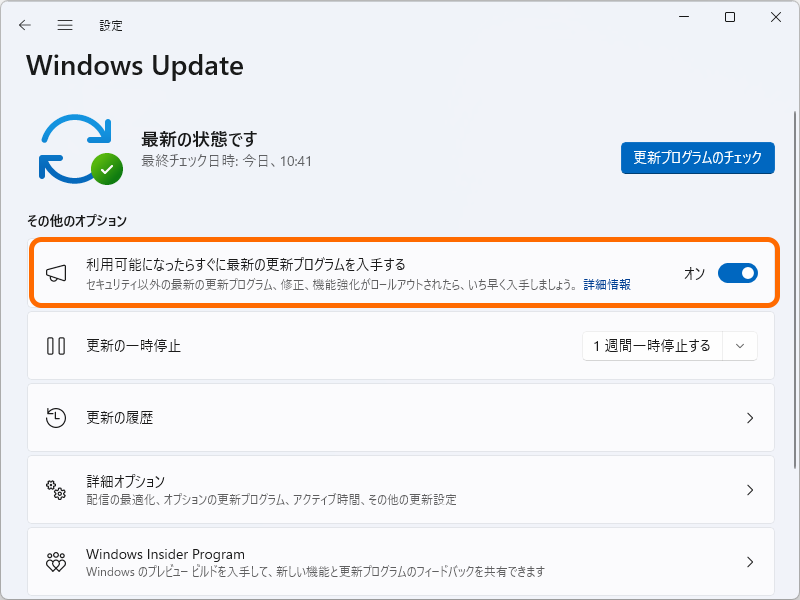Image resolution: width=800 pixels, height=600 pixels.
Task: Click the clock icon for 更新の履歴
Action: 57,418
